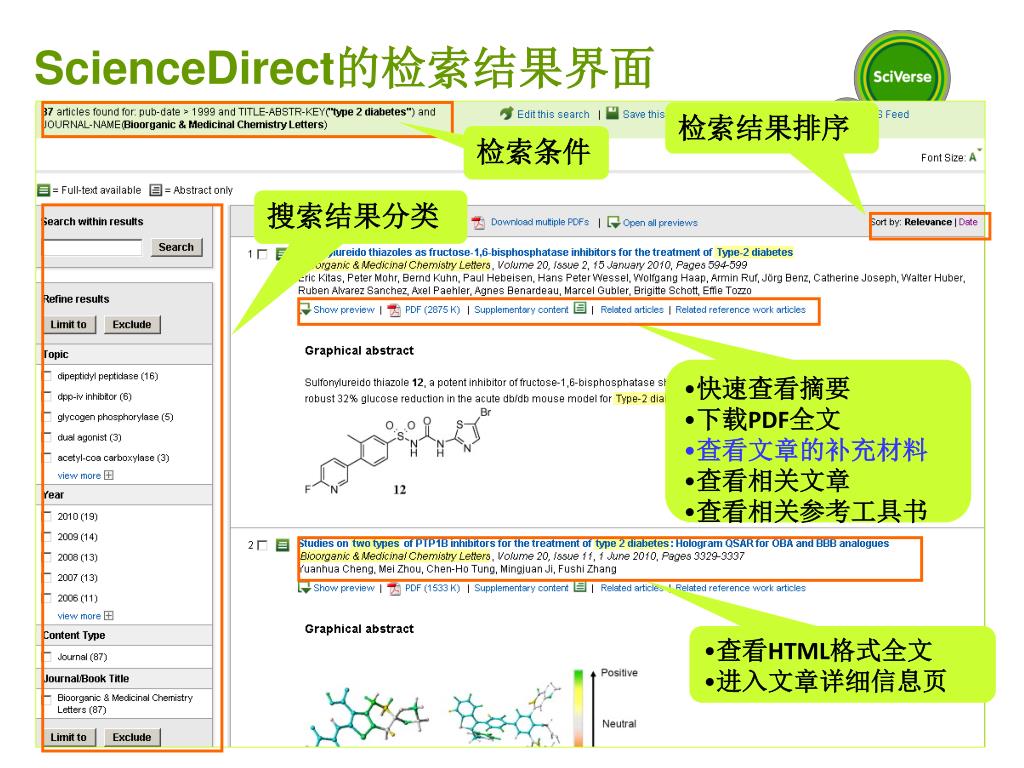This screenshot has width=1024, height=768.
Task: Click the SciVerse logo
Action: [902, 76]
